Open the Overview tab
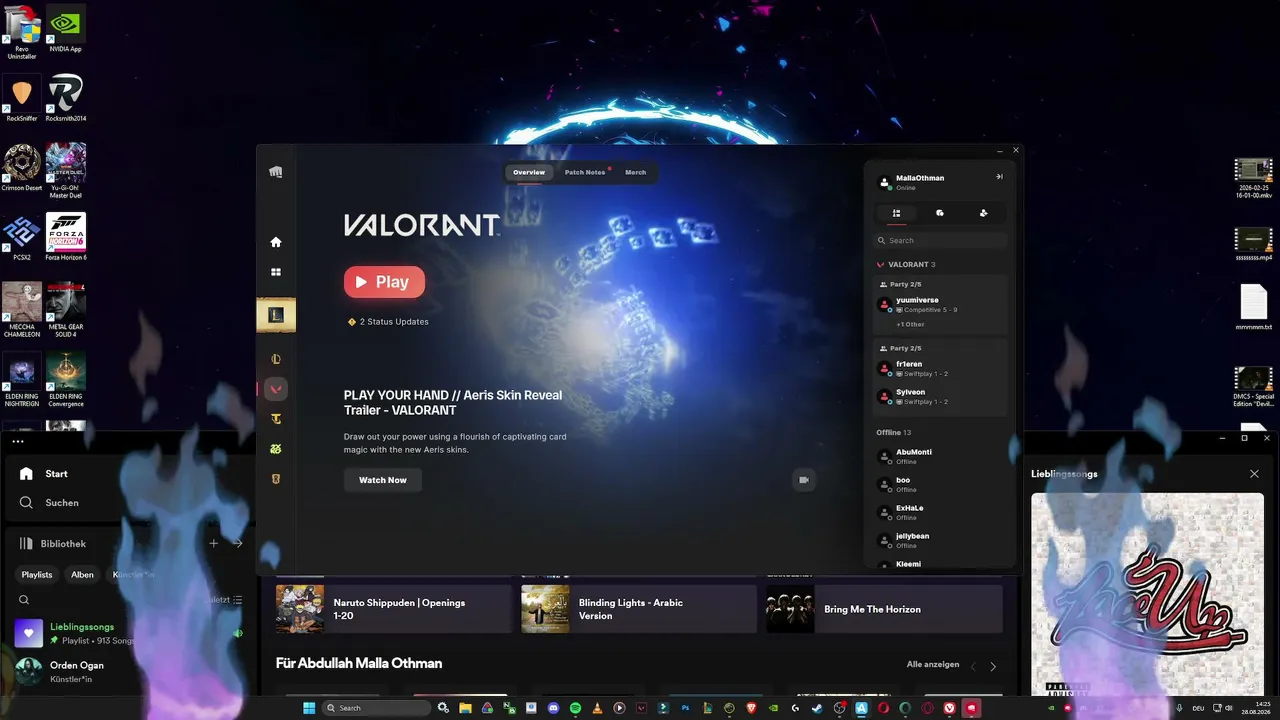This screenshot has width=1280, height=720. pyautogui.click(x=529, y=173)
